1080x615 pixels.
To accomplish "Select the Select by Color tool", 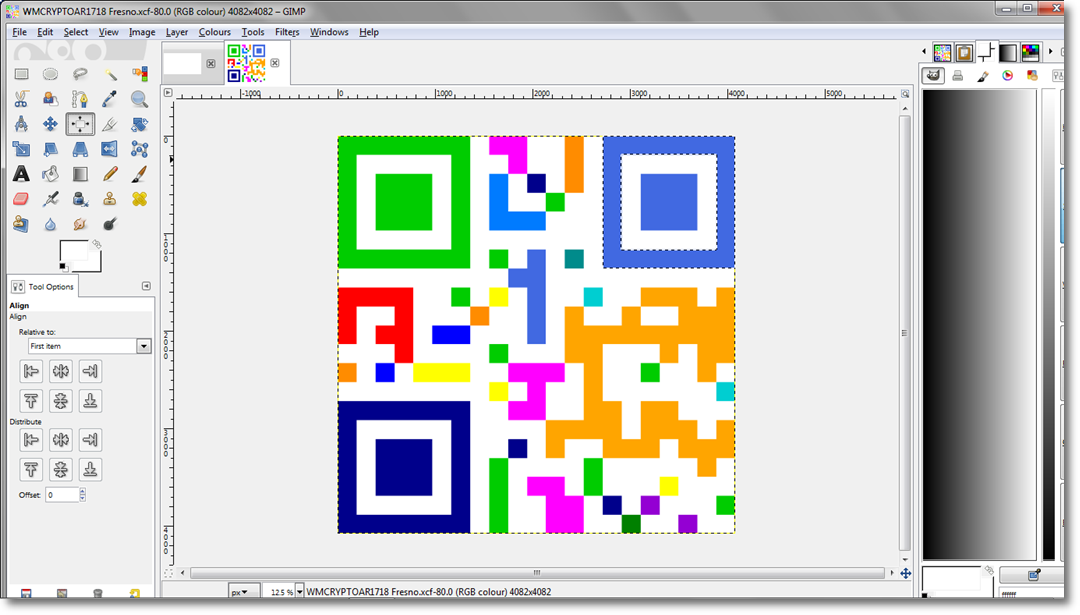I will [140, 74].
